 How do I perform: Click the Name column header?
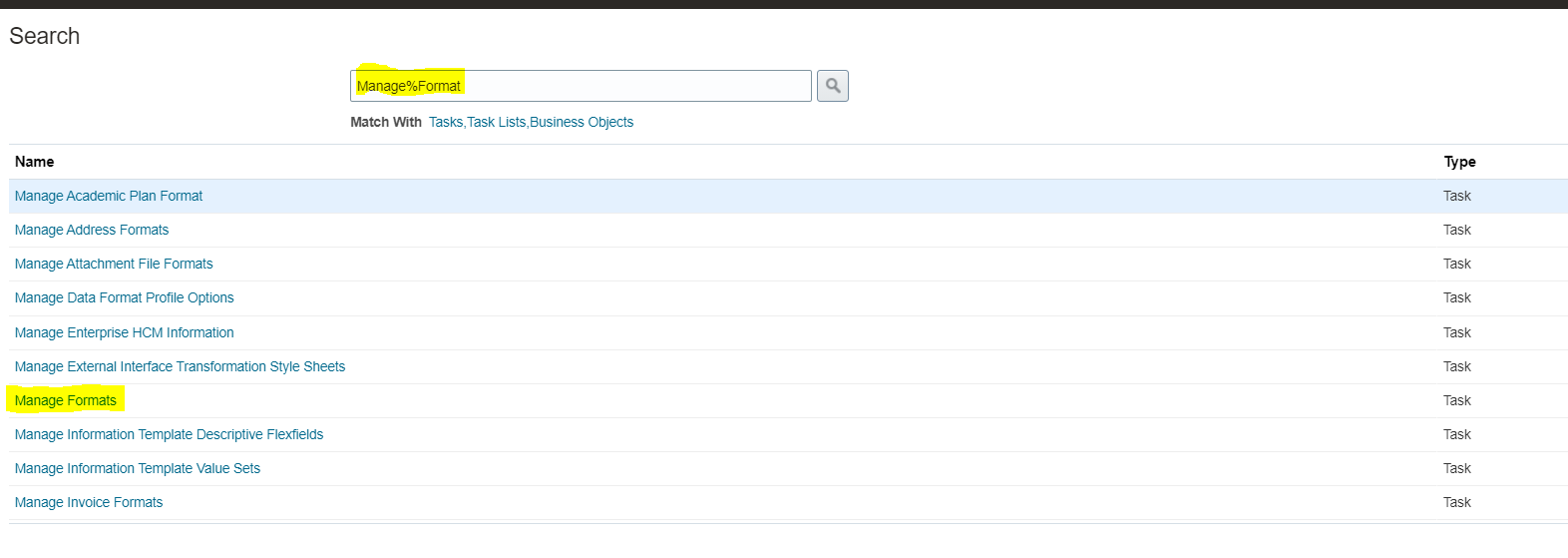coord(35,162)
